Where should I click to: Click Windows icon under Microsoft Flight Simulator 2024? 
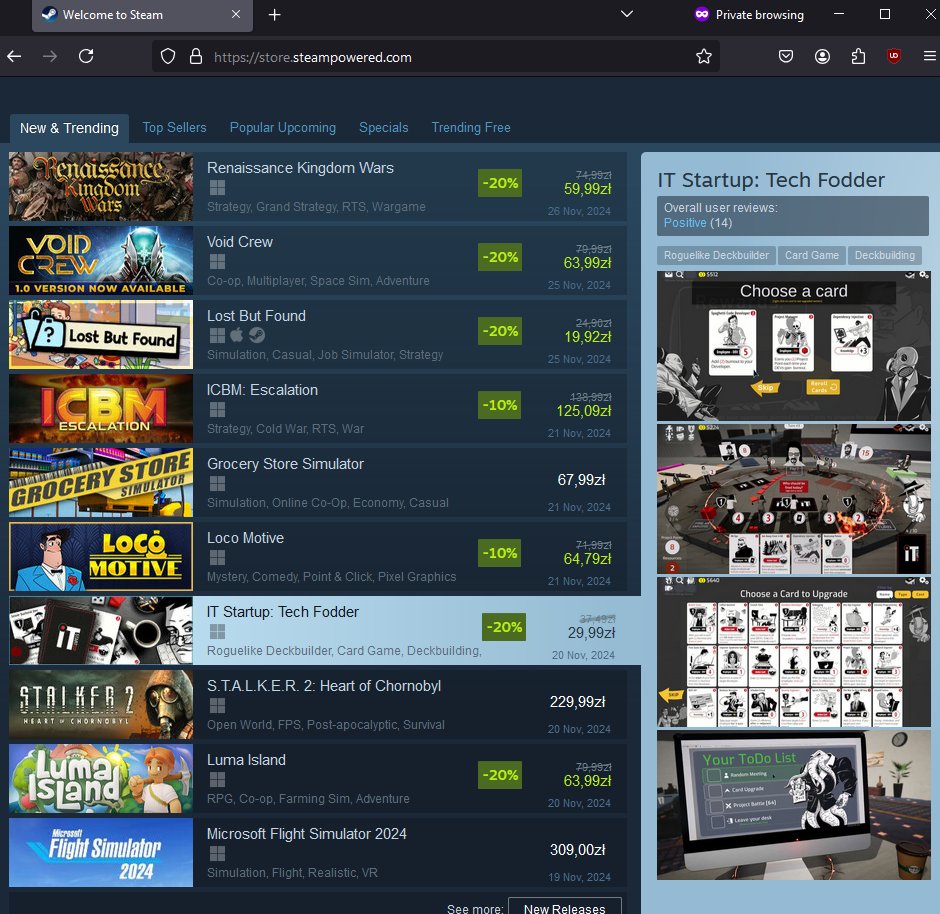click(218, 853)
